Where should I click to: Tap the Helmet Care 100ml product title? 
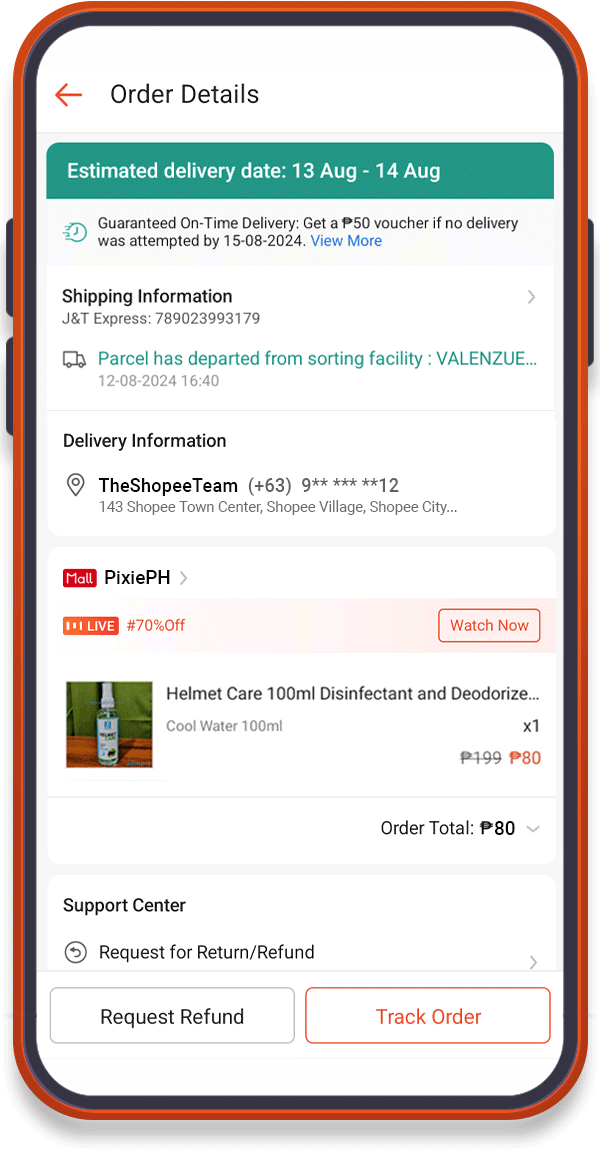352,694
